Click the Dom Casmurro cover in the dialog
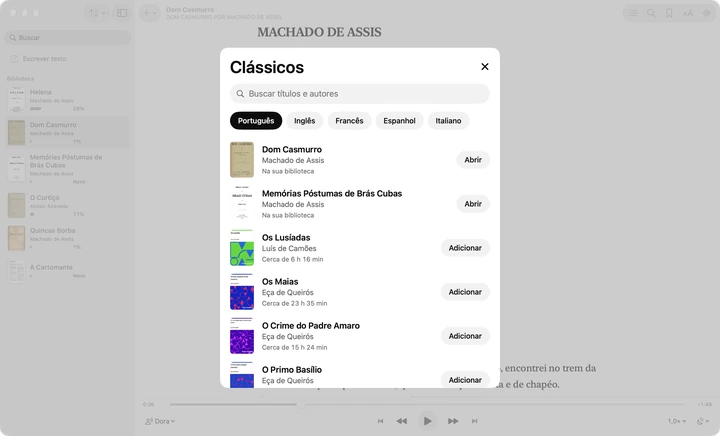 (242, 160)
